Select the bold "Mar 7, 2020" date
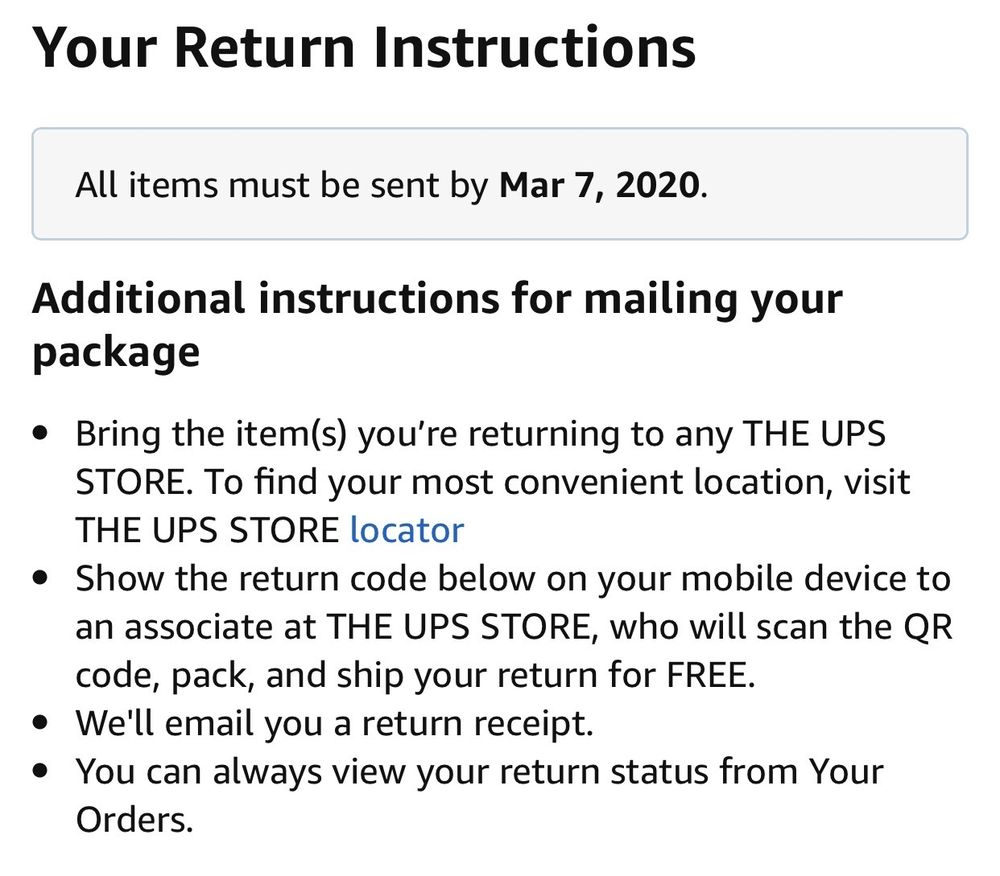 pyautogui.click(x=599, y=186)
